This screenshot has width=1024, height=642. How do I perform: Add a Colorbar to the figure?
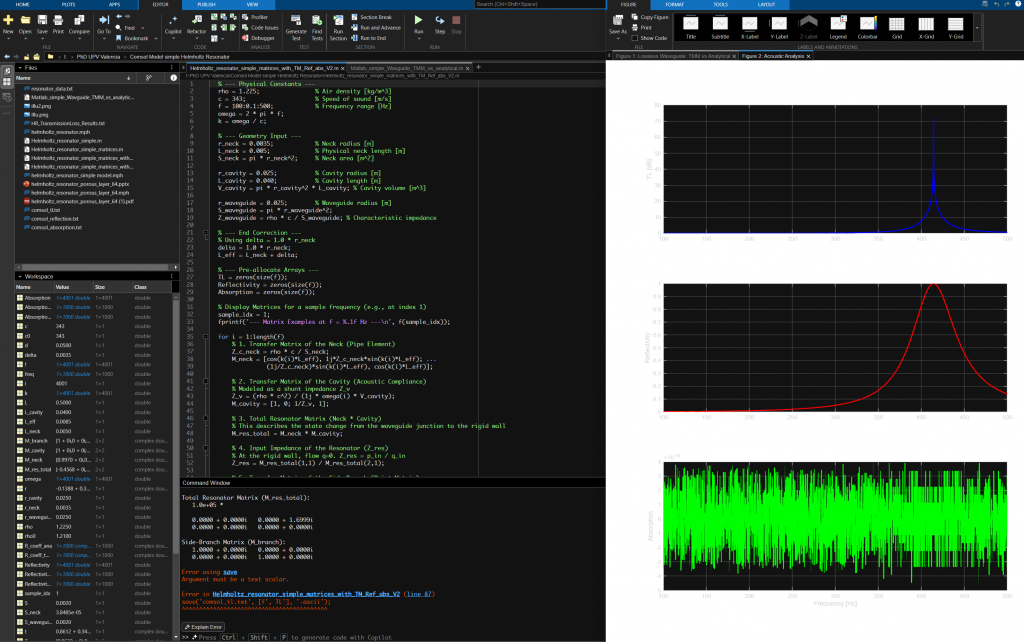(867, 27)
